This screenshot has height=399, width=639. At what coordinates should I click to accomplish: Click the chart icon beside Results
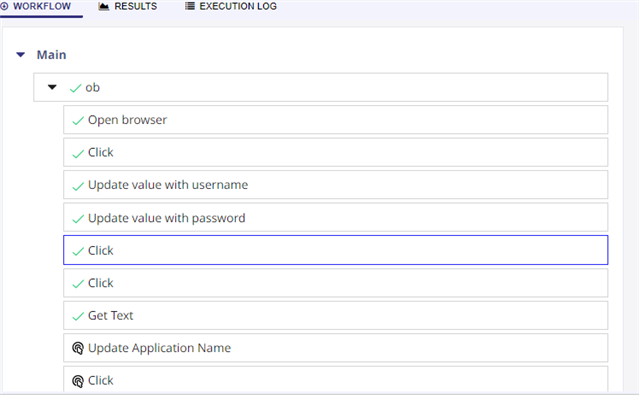tap(104, 6)
